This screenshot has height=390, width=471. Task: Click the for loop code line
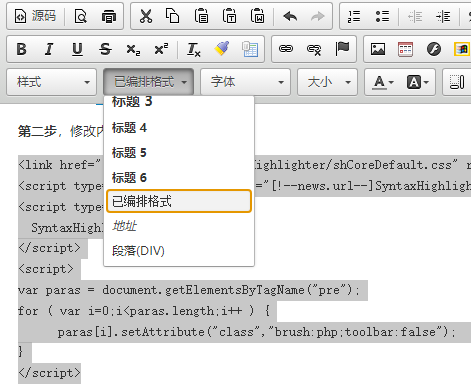(144, 311)
